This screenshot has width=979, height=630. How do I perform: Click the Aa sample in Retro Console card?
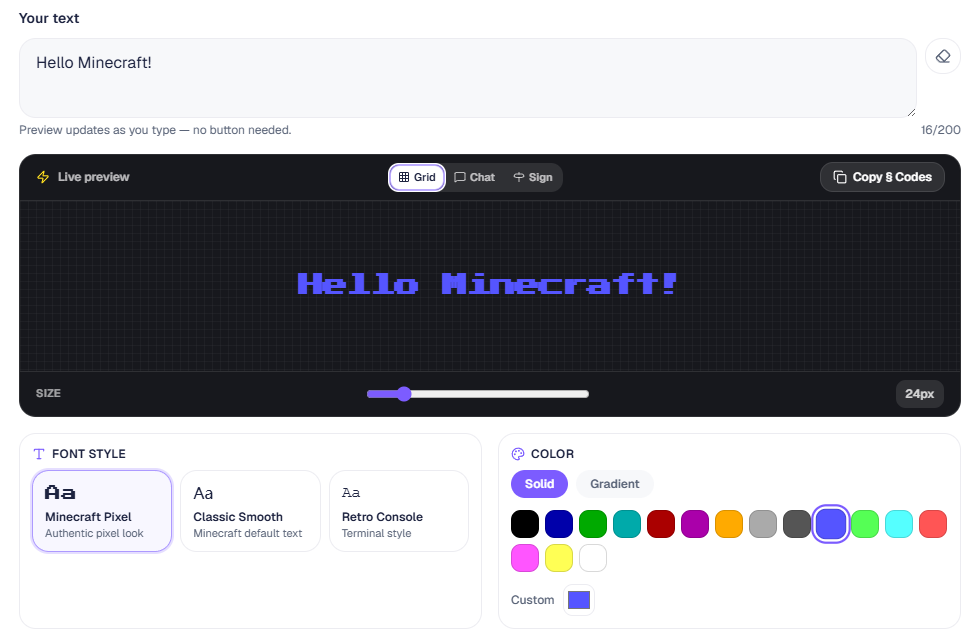[351, 493]
